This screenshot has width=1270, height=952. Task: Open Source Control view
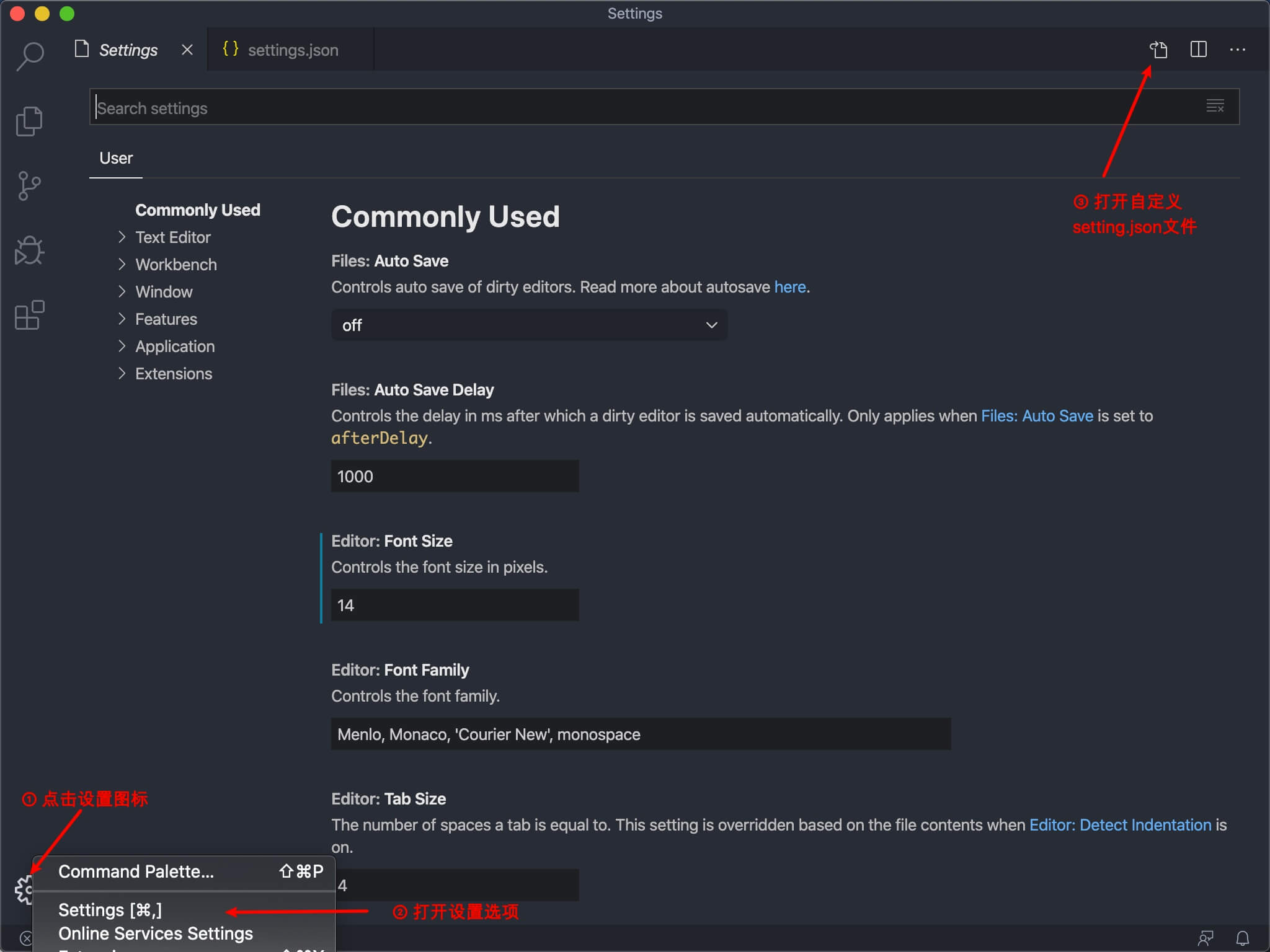pyautogui.click(x=29, y=185)
